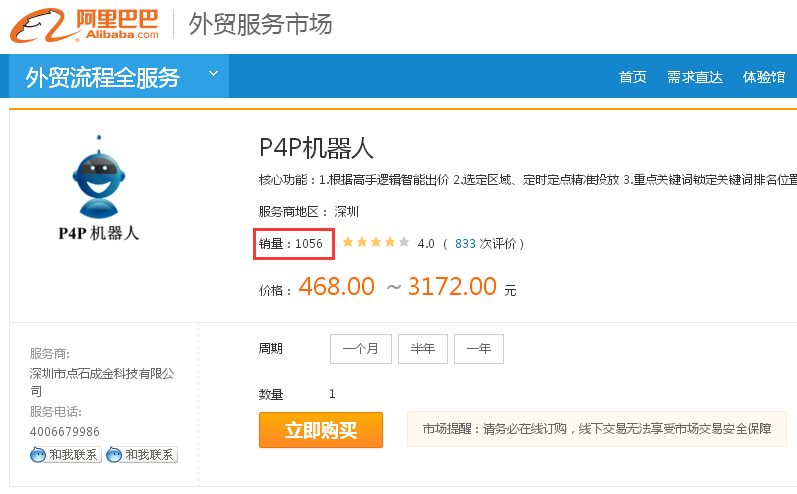Click the price 468.00 value
This screenshot has width=797, height=494.
(x=336, y=287)
